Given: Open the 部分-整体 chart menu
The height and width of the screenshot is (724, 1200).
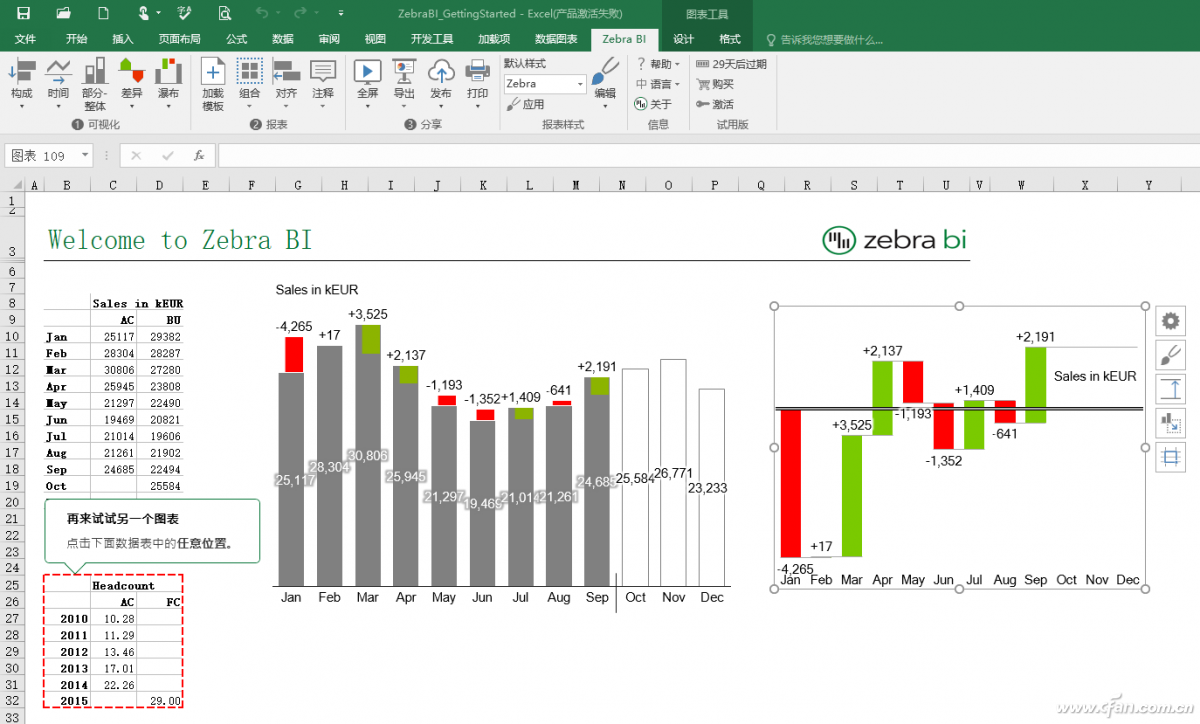Looking at the screenshot, I should tap(95, 83).
